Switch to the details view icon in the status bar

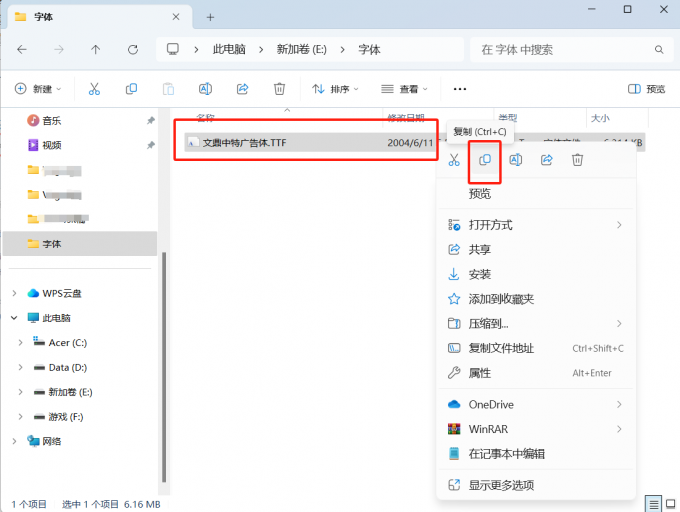pos(653,504)
